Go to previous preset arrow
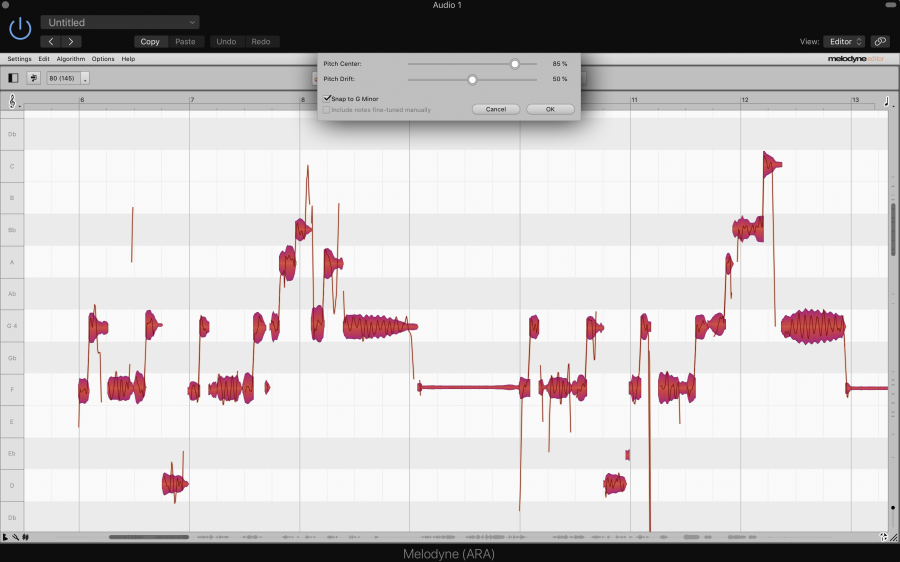Screen dimensions: 900x562 point(51,41)
